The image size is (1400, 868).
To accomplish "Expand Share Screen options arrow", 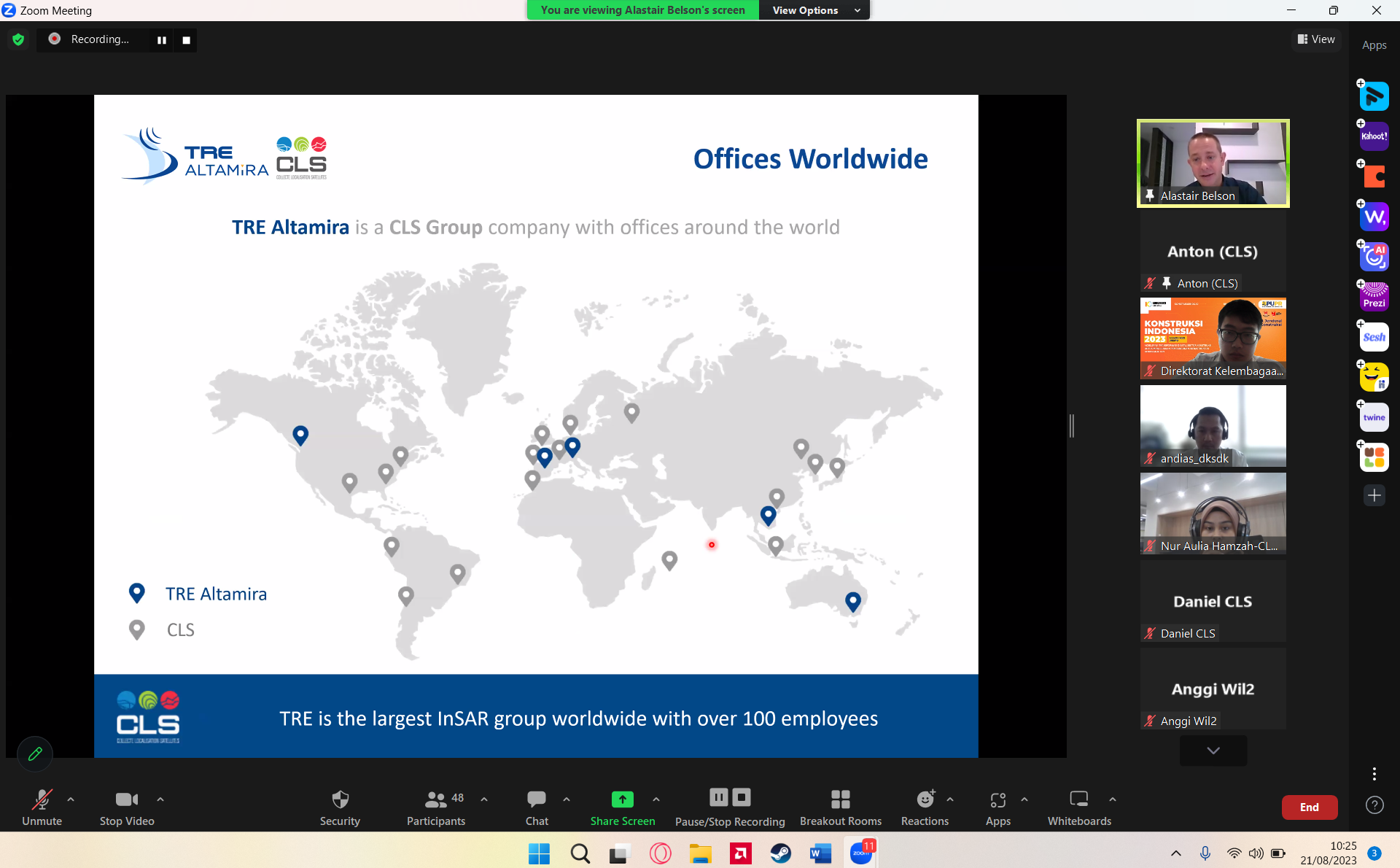I will pos(656,799).
